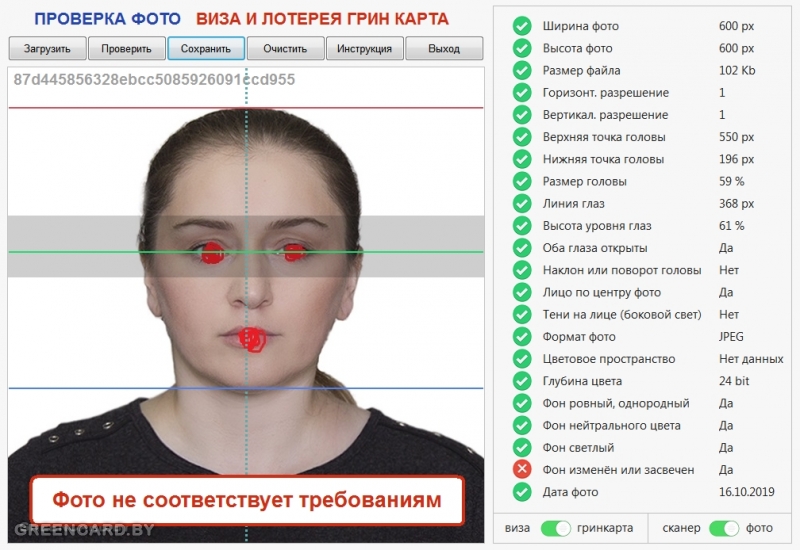Save the photo with Сохранить button
Screen dimensions: 800x550
pyautogui.click(x=206, y=48)
